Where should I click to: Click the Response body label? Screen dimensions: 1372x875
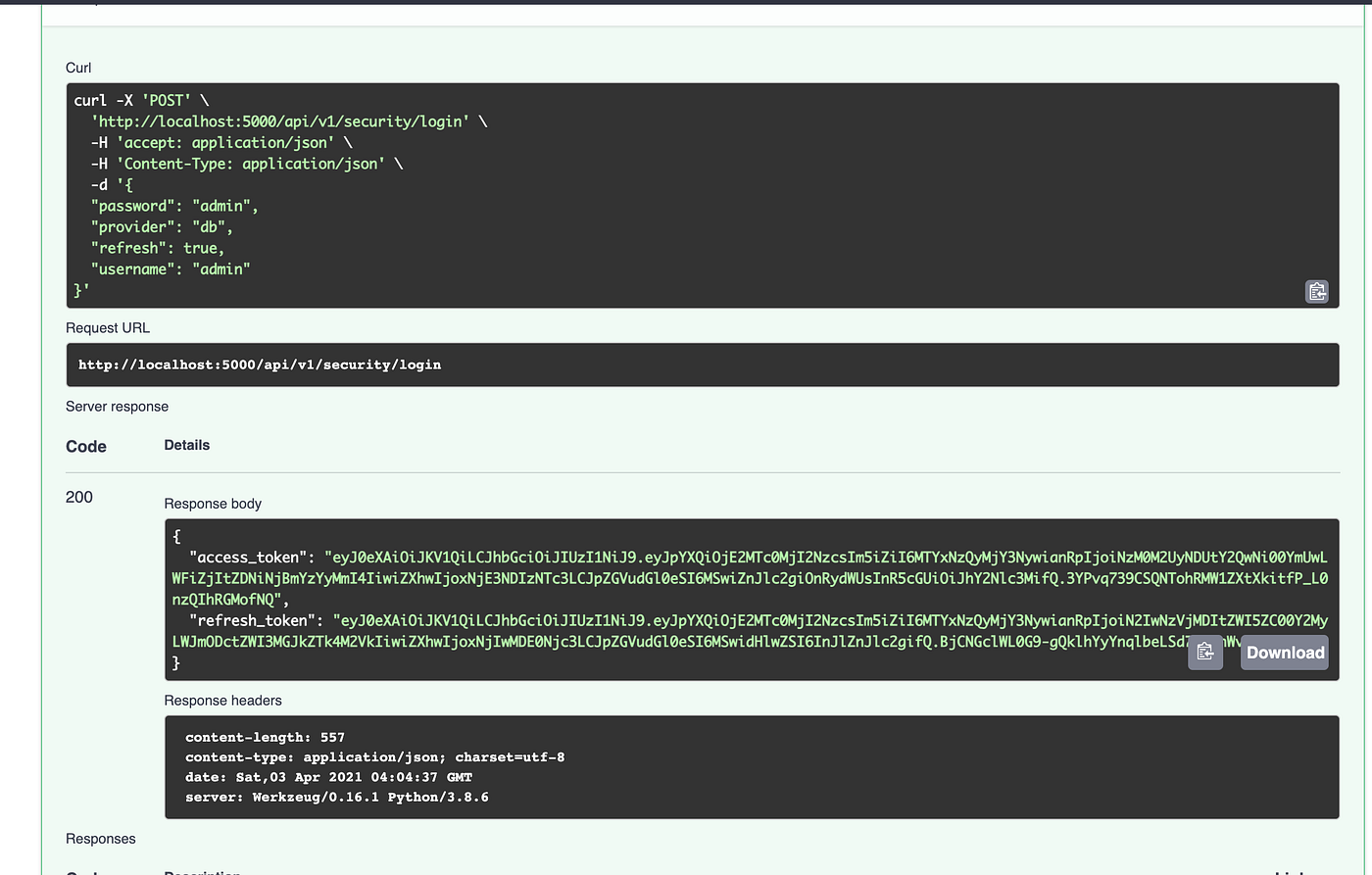[213, 504]
